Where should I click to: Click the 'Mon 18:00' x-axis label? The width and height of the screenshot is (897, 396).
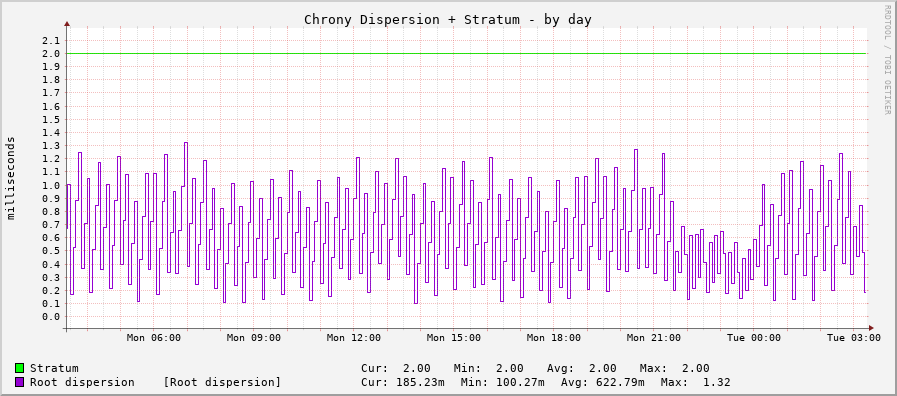[553, 338]
